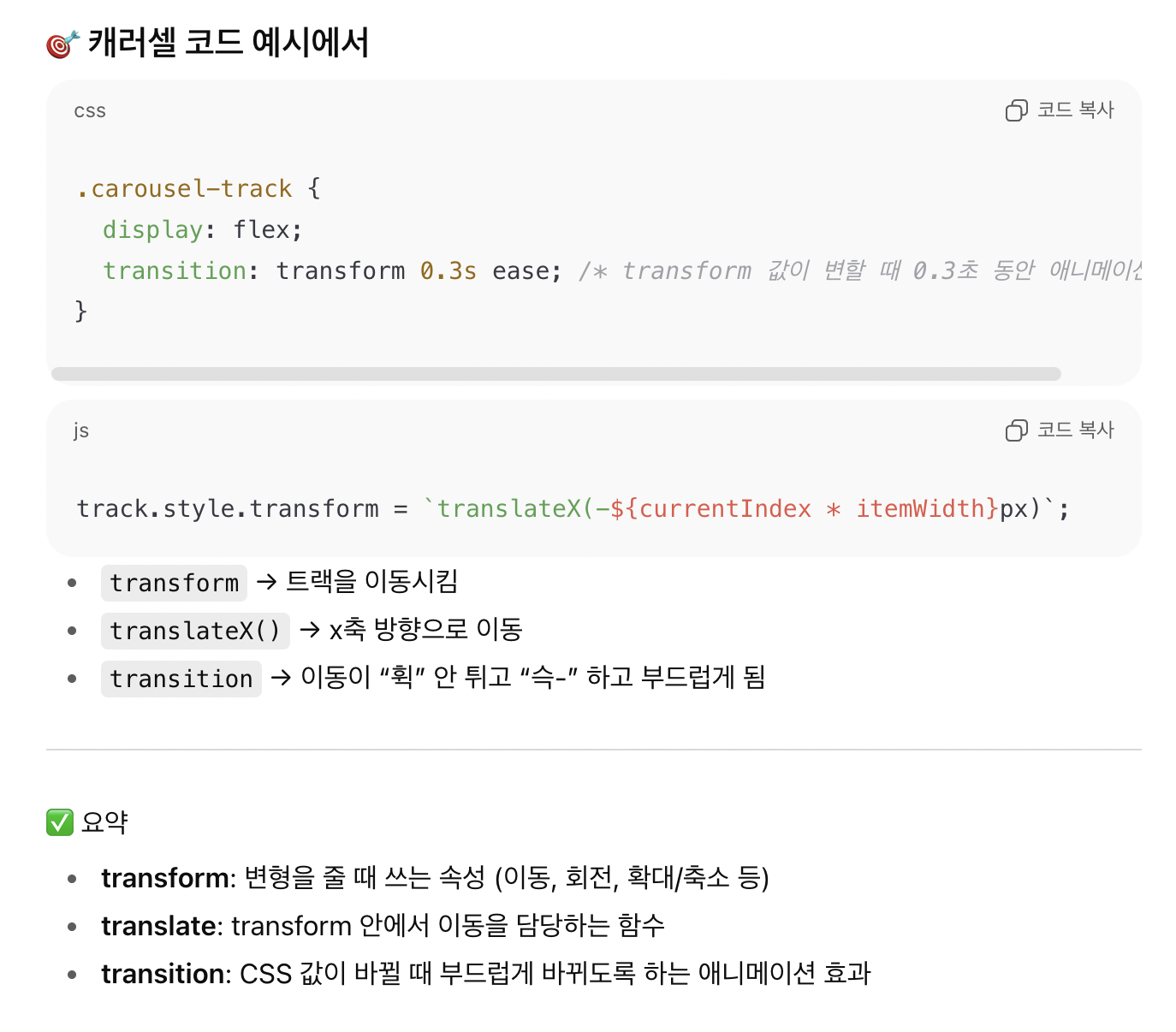Image resolution: width=1176 pixels, height=1032 pixels.
Task: Click the dart target emoji in the heading
Action: [62, 44]
